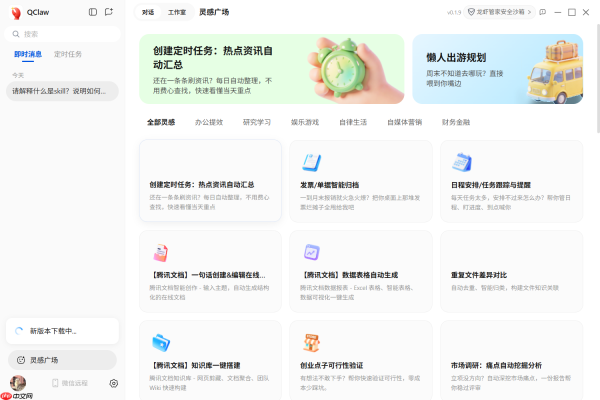Click the chart icon on 数据表格自动生成 card
This screenshot has height=400, width=600.
(x=311, y=253)
